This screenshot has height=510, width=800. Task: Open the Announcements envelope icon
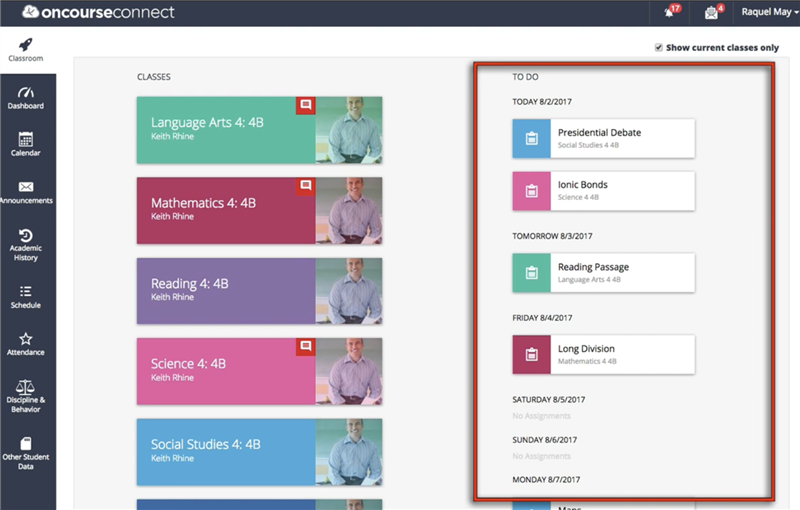click(26, 187)
